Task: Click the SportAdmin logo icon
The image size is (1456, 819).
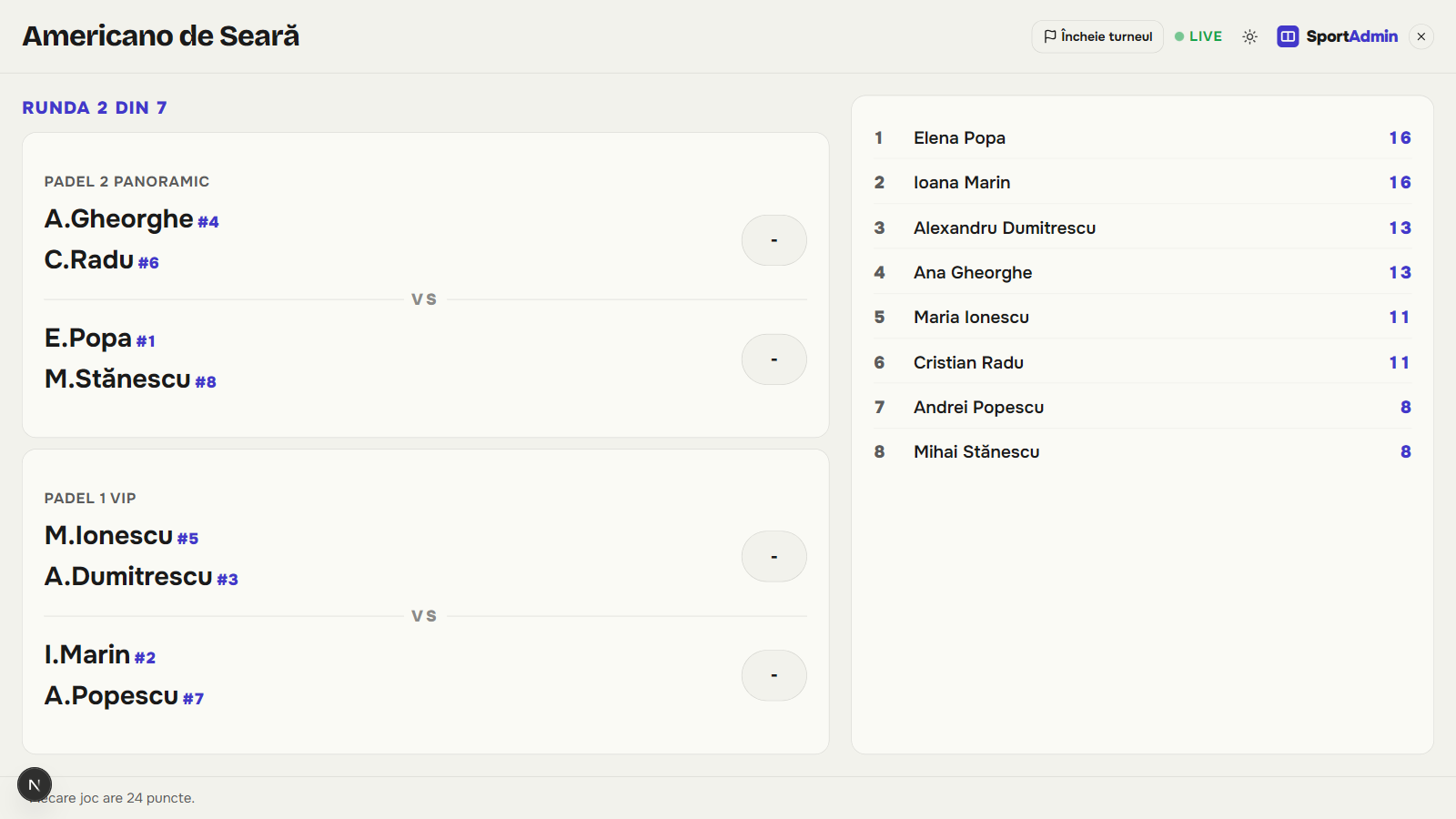Action: [1288, 36]
